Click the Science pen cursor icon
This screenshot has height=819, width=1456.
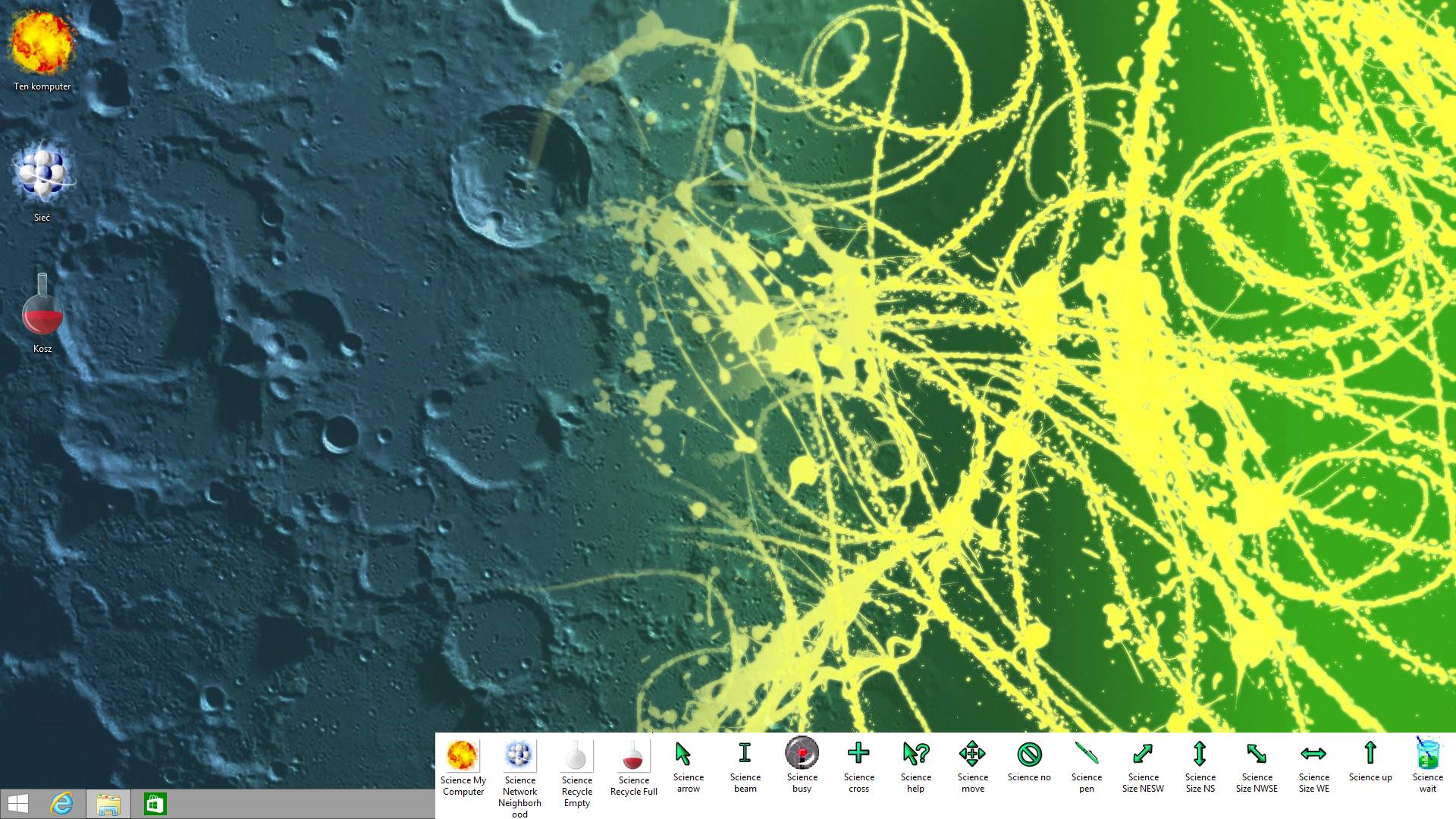[1086, 753]
